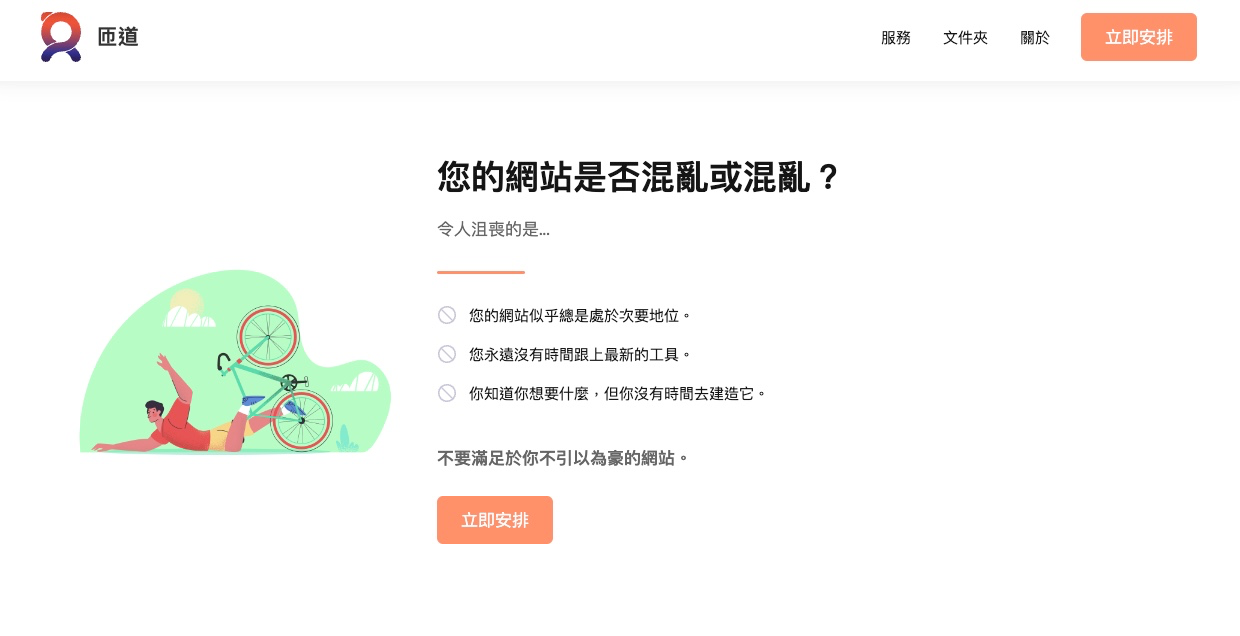Click the orange divider line
Image resolution: width=1240 pixels, height=636 pixels.
[x=480, y=272]
